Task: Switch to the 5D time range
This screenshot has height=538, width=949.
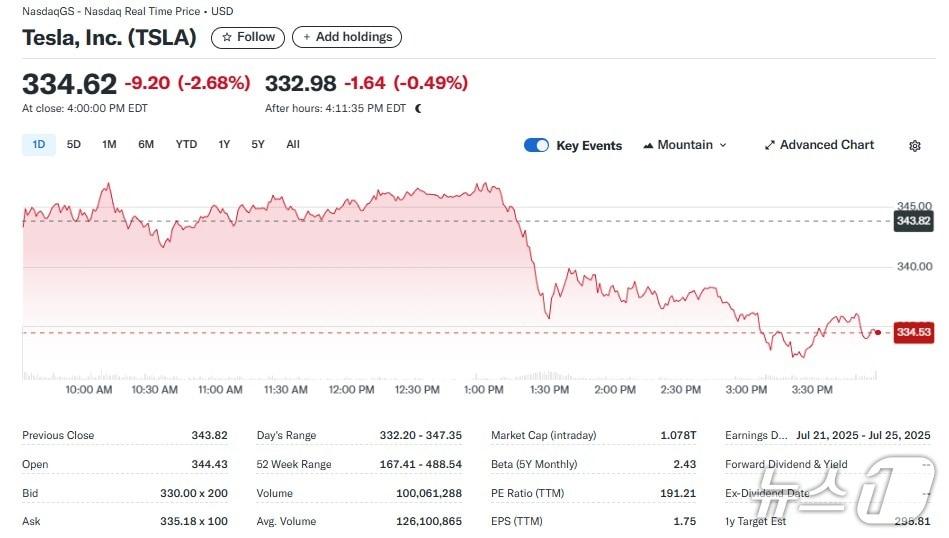Action: coord(74,145)
